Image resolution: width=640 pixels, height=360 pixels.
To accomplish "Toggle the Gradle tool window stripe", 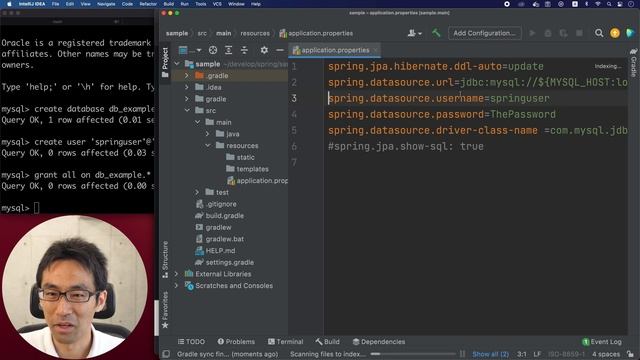I will coord(633,62).
